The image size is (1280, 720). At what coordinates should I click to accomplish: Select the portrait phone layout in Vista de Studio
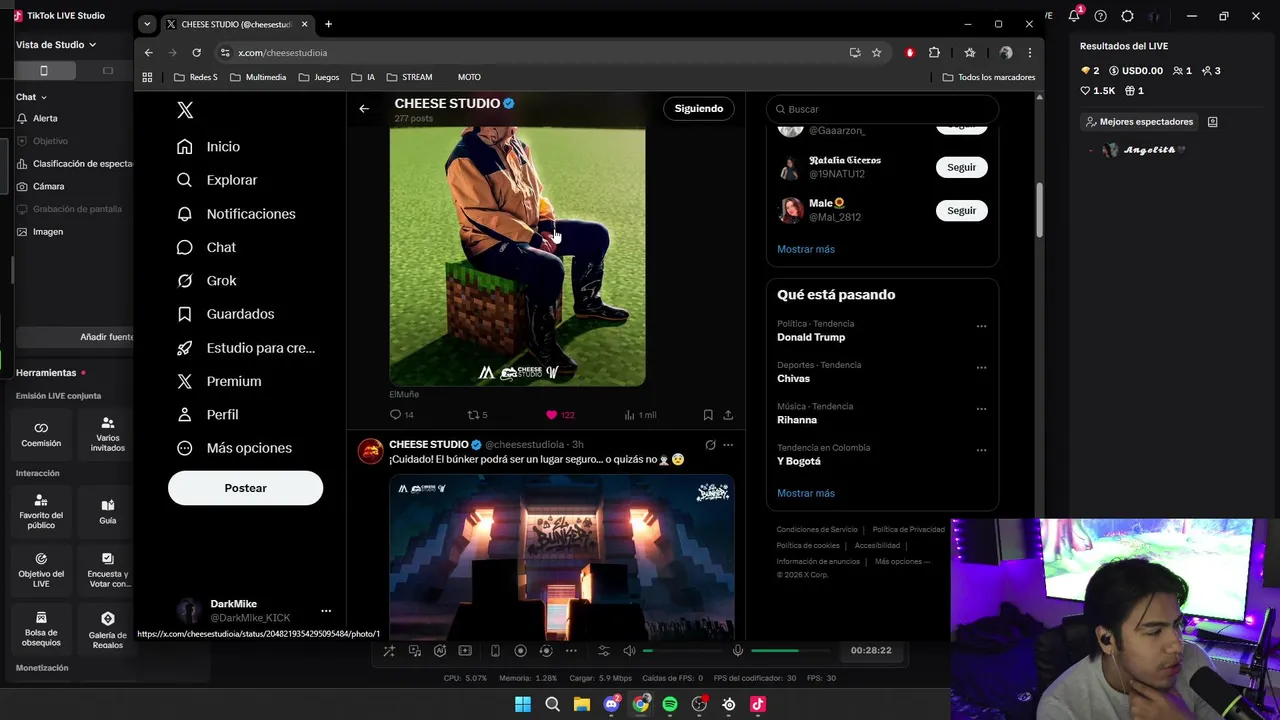(43, 70)
